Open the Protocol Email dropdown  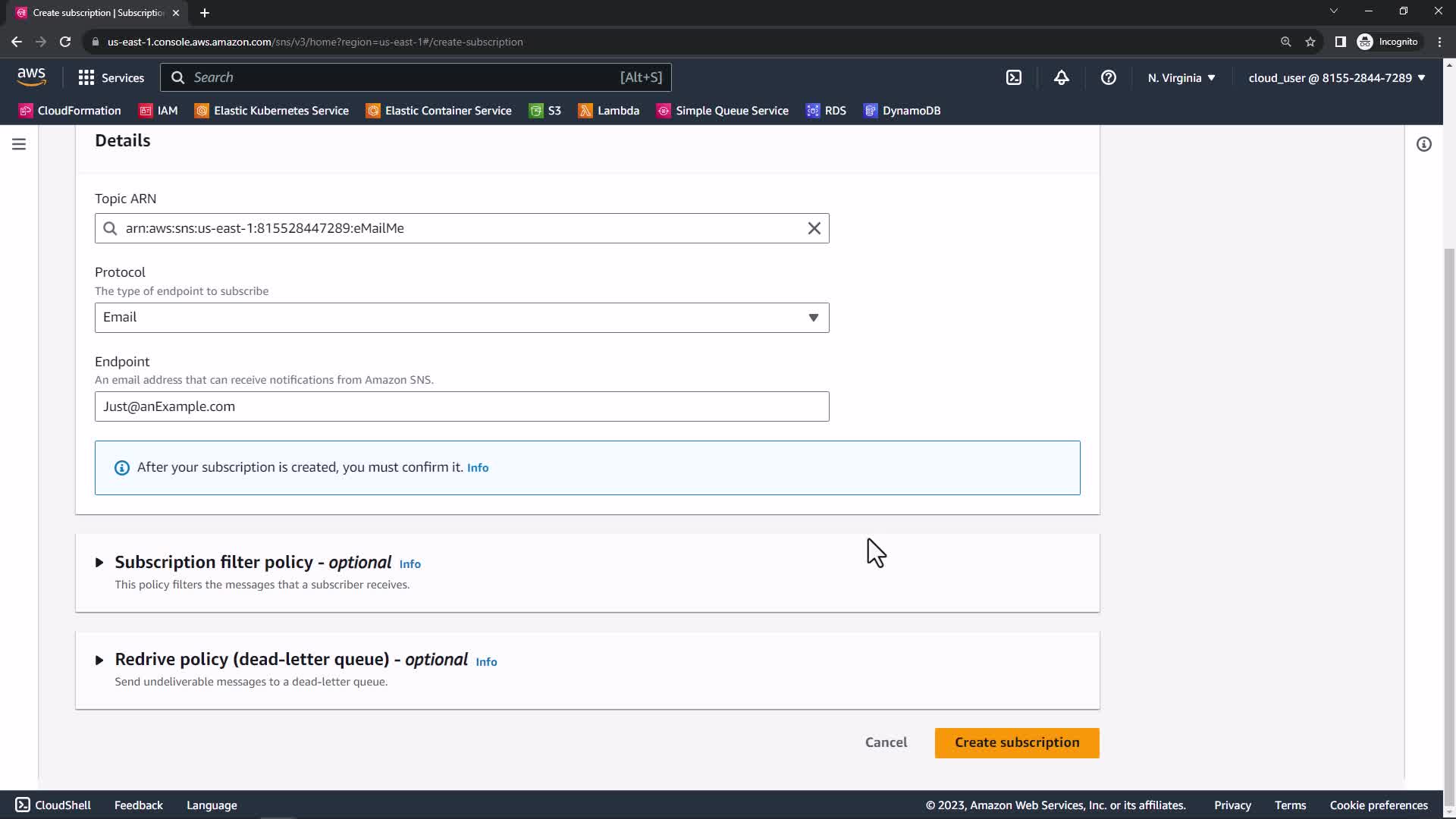click(461, 318)
